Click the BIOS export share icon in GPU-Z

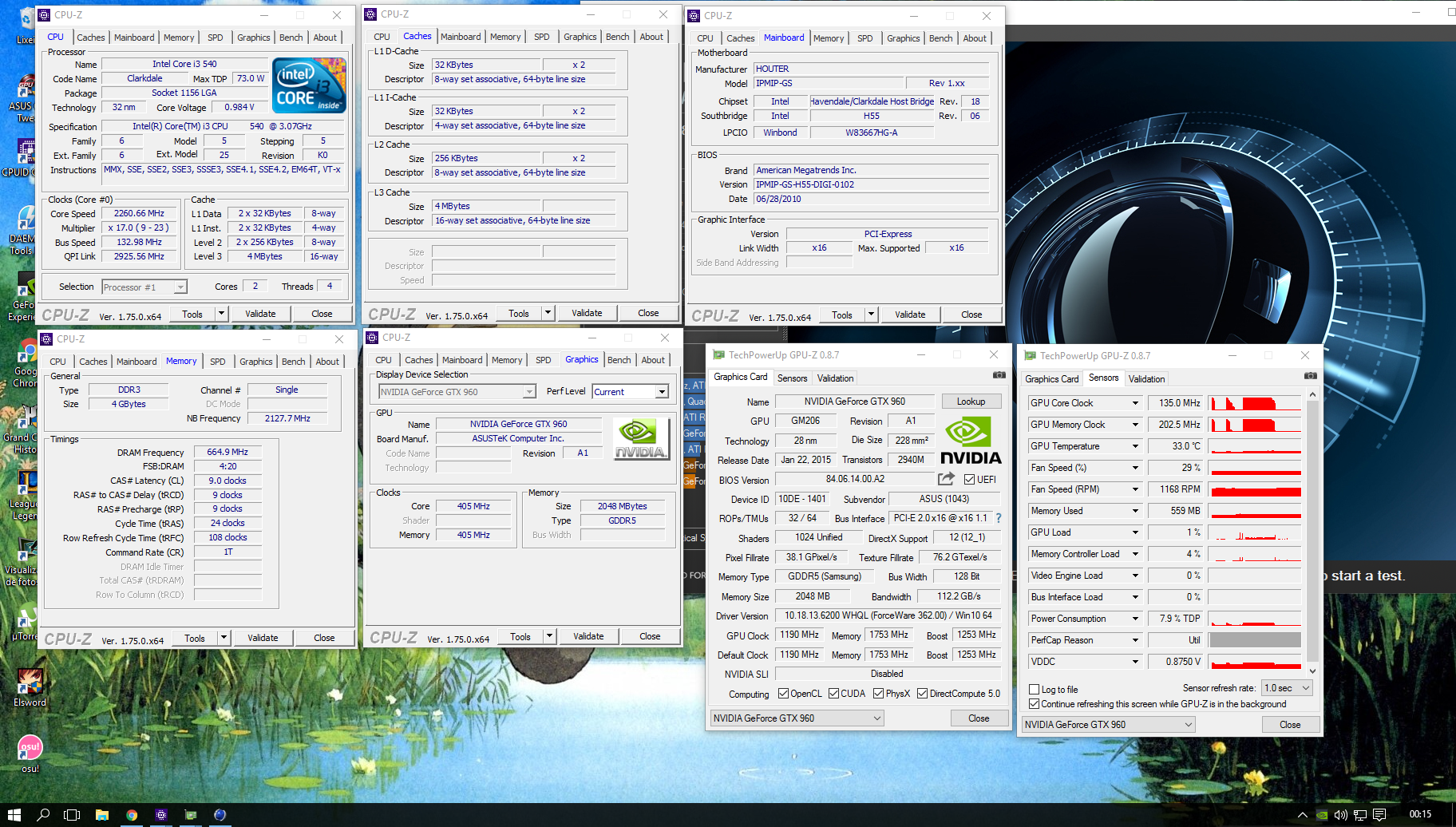coord(946,479)
